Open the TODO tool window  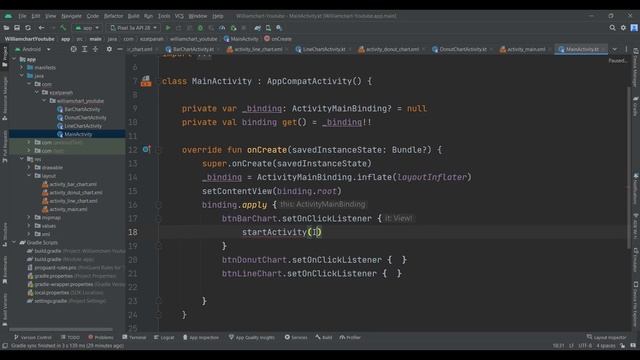(x=70, y=338)
